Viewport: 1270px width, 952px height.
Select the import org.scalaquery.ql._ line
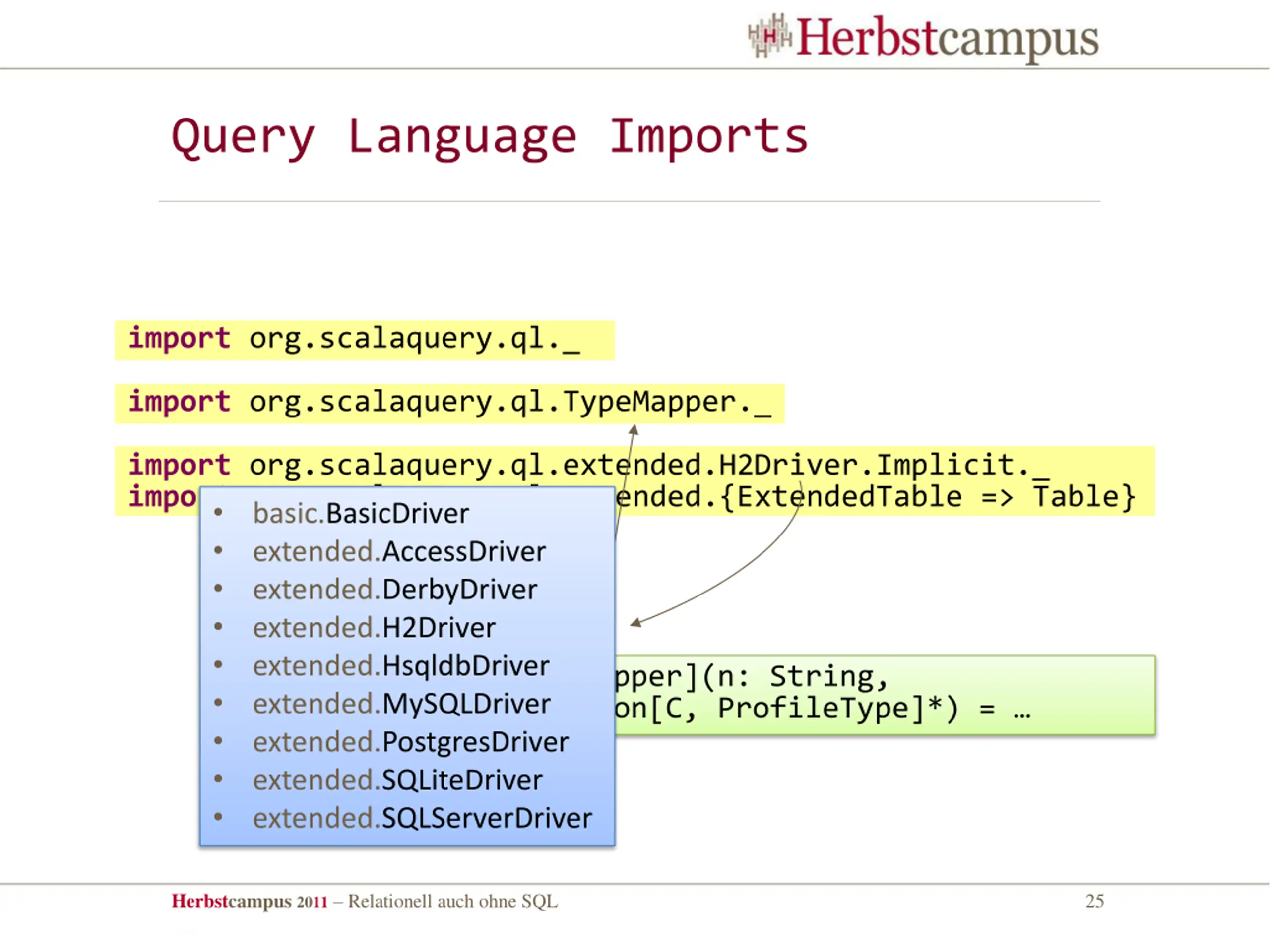coord(354,340)
